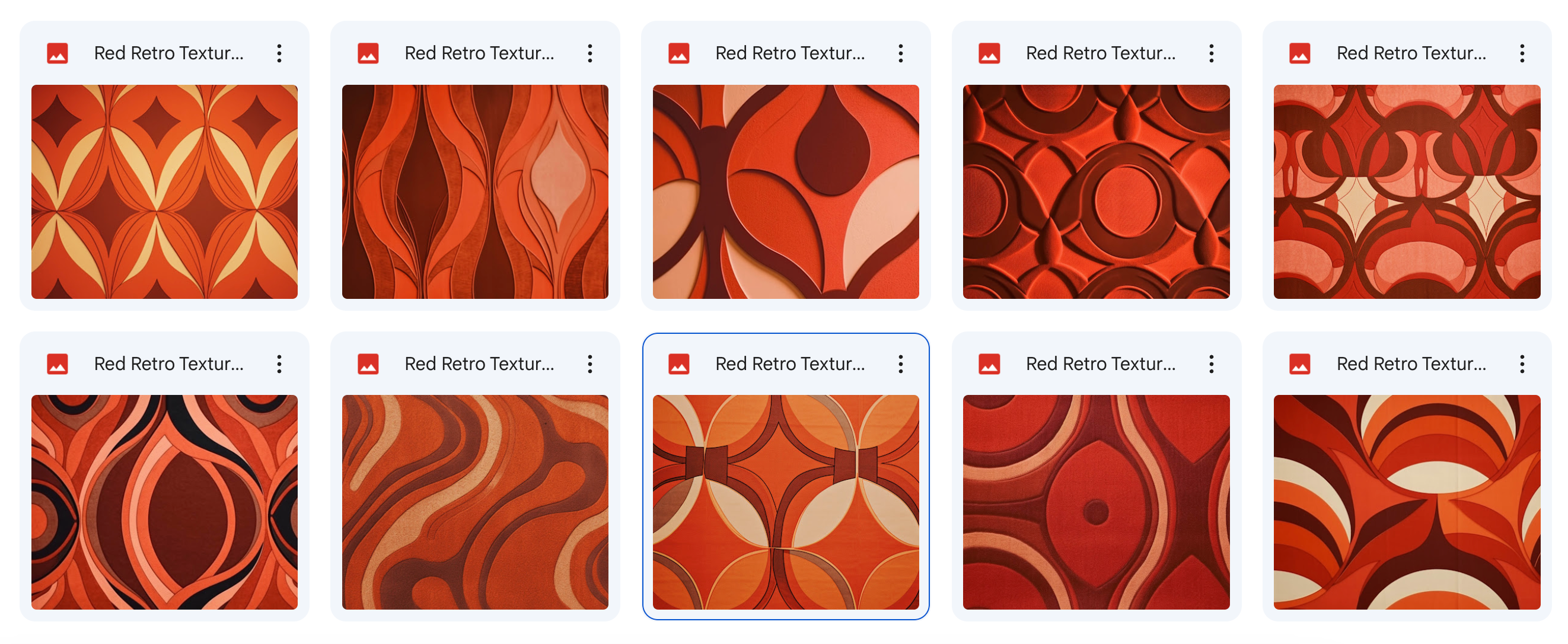1568x644 pixels.
Task: Click the file name on the wavy-lines texture card
Action: click(x=480, y=53)
